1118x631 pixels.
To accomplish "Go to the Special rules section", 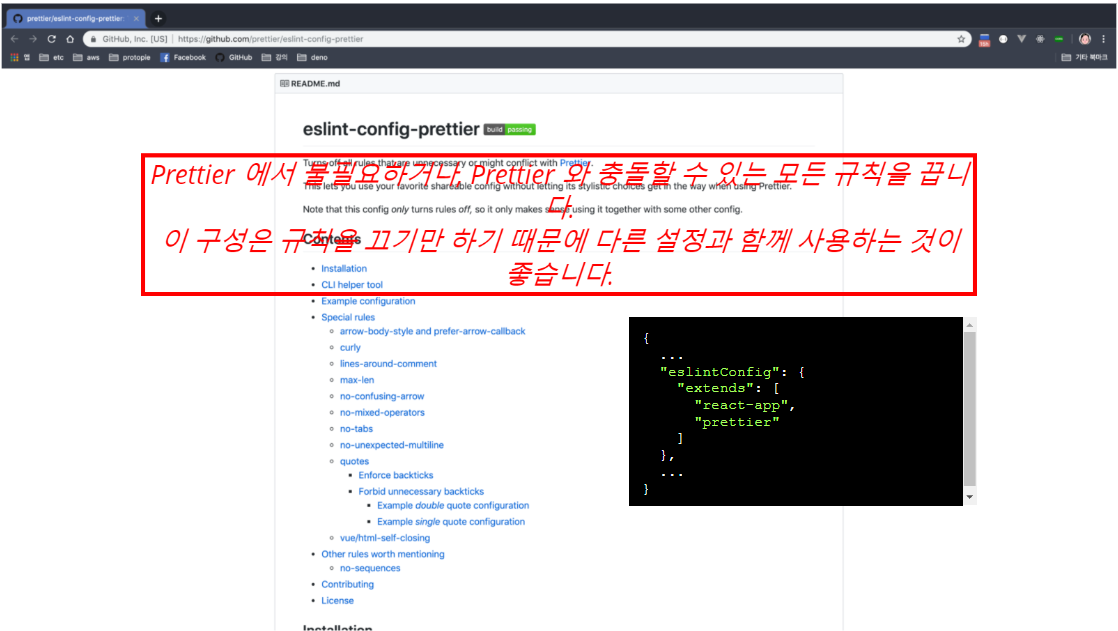I will (x=348, y=317).
